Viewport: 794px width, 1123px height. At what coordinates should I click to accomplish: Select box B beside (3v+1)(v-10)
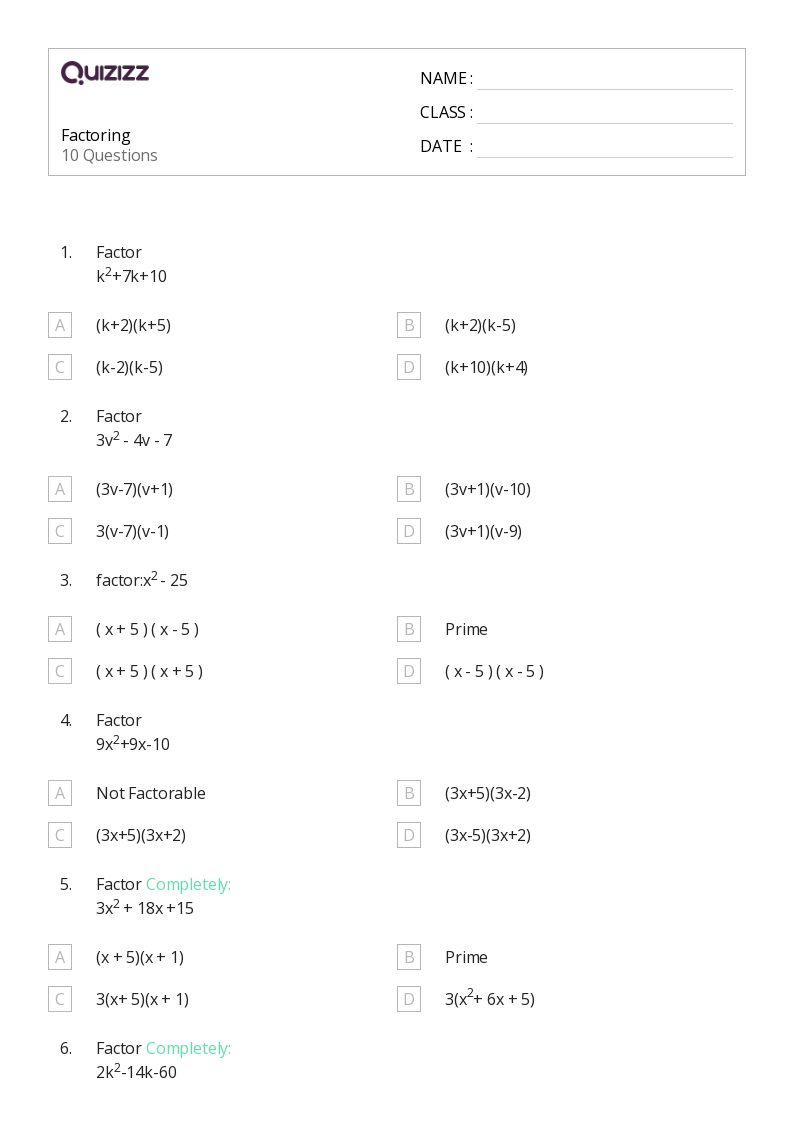[409, 489]
